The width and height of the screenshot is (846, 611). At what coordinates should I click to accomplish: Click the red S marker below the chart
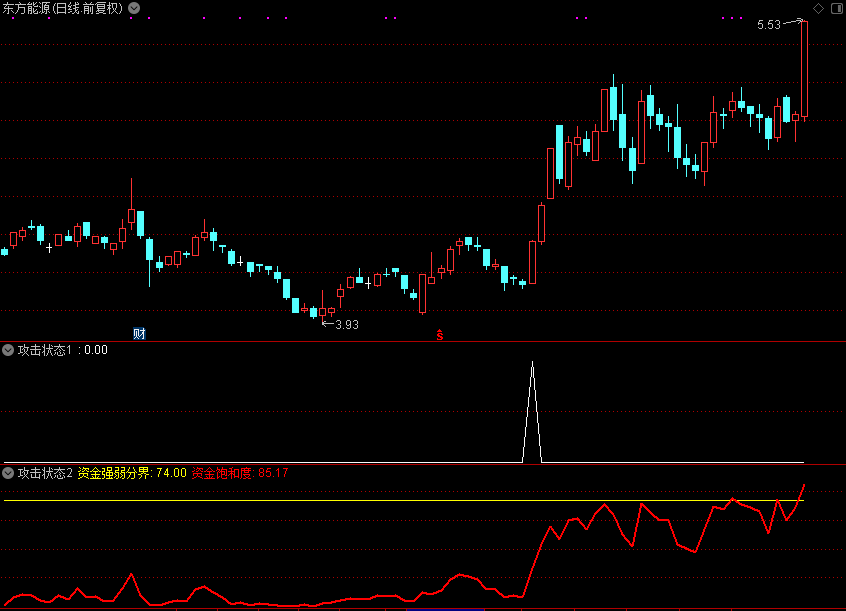tap(438, 334)
